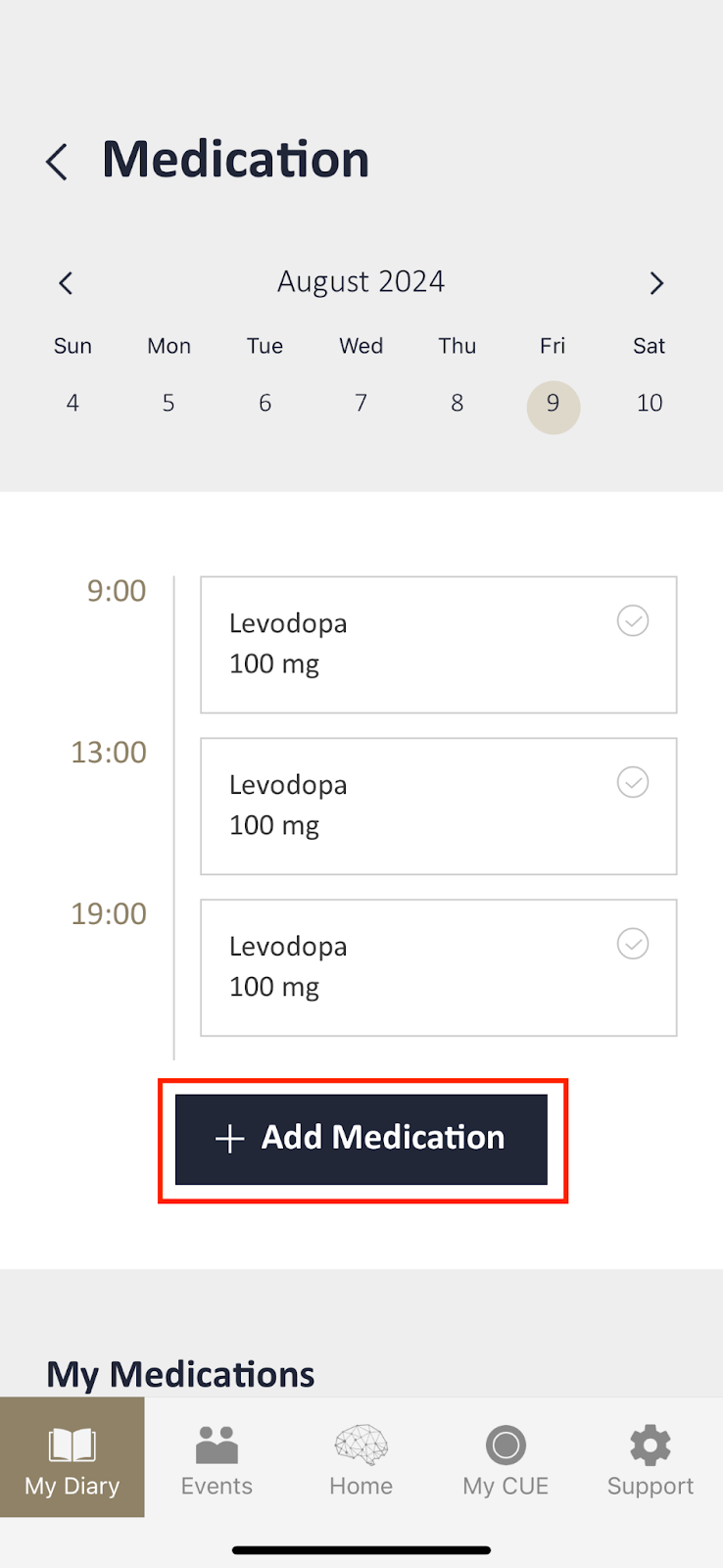This screenshot has height=1568, width=723.
Task: Mark 9:00 Levodopa dose as taken
Action: [633, 620]
